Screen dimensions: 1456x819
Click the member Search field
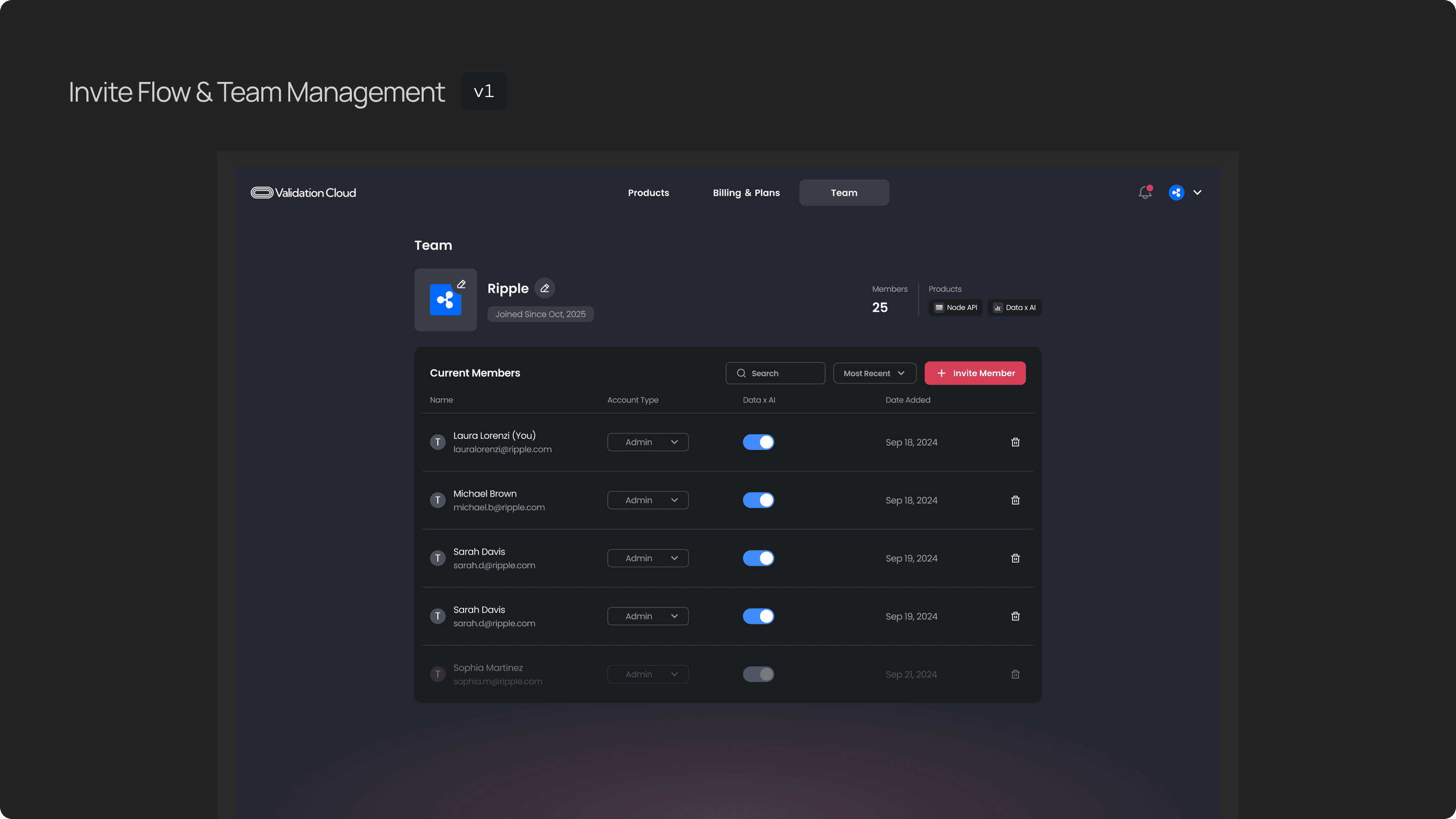tap(775, 373)
